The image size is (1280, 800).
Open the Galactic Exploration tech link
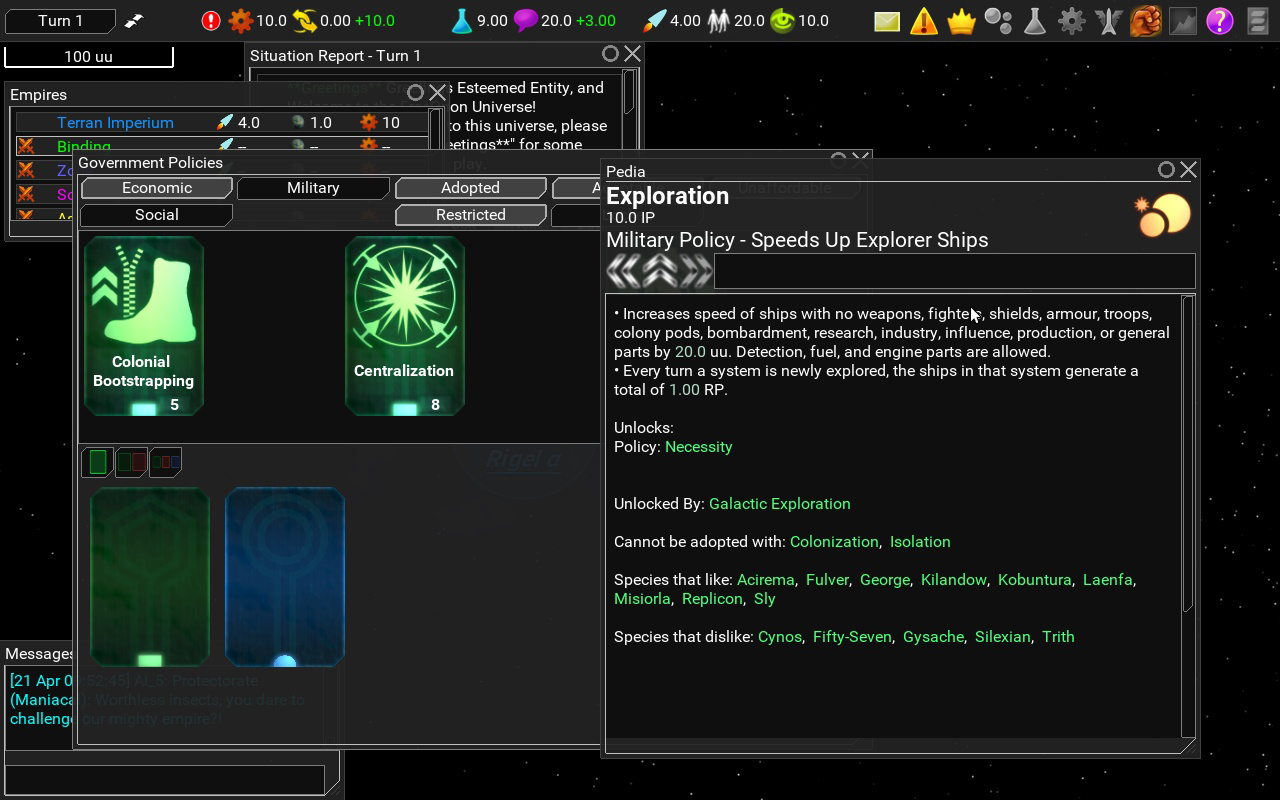[780, 504]
